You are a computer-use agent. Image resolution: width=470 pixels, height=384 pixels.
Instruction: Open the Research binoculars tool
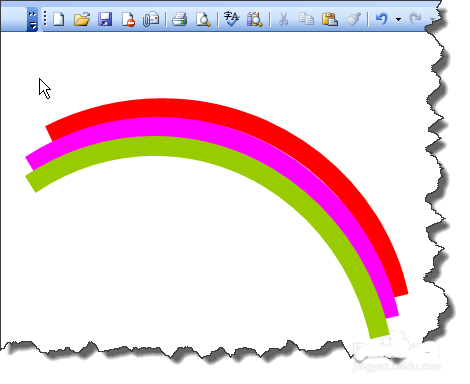(255, 19)
